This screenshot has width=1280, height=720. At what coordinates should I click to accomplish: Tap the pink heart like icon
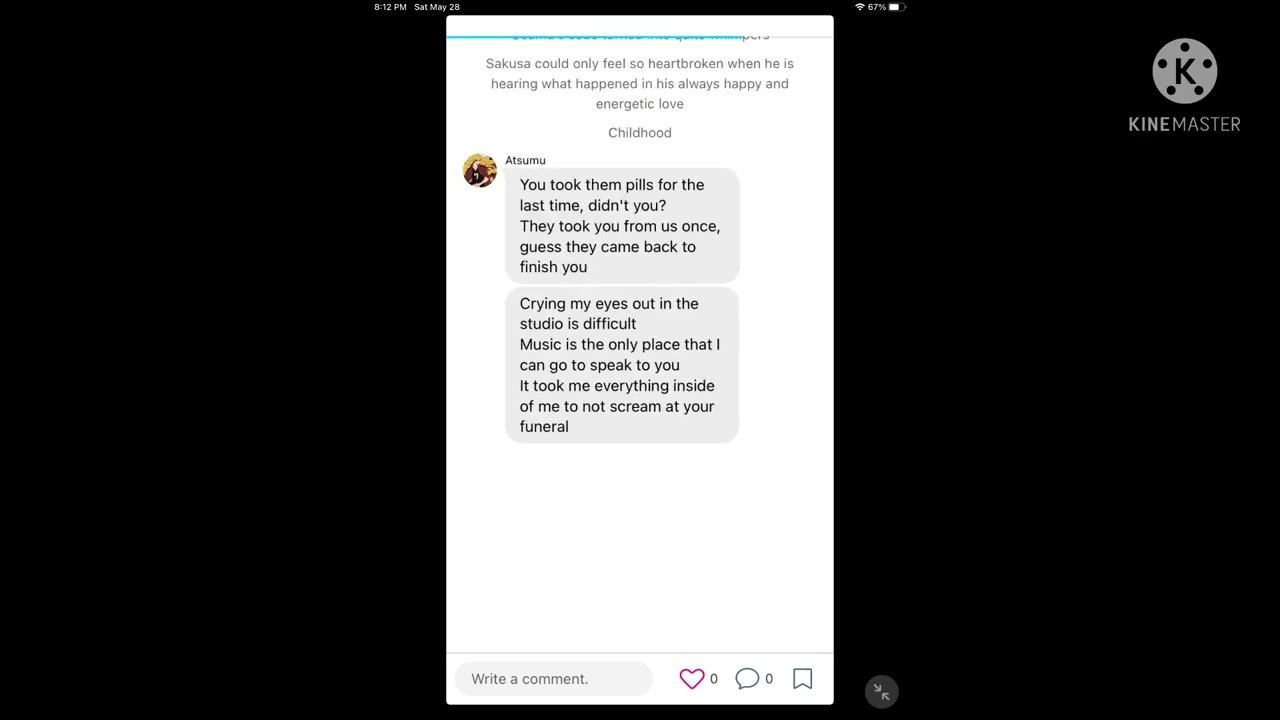click(x=692, y=679)
